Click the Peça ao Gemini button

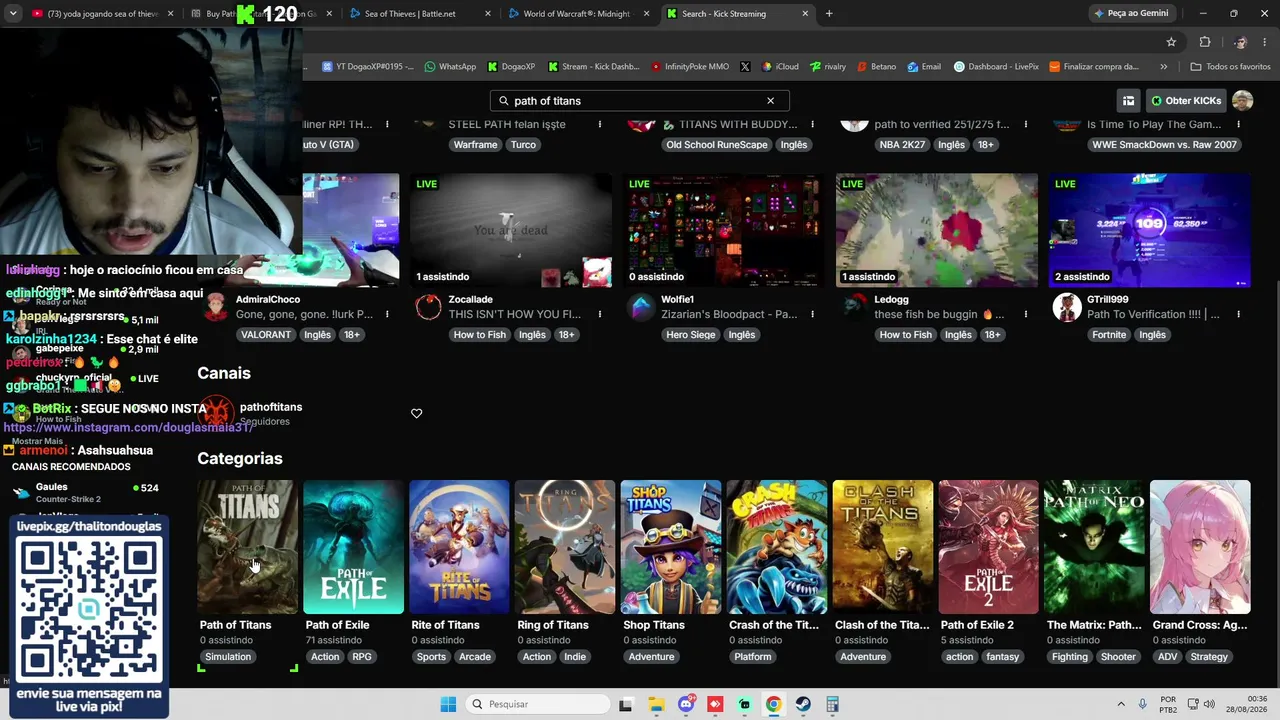[x=1131, y=14]
